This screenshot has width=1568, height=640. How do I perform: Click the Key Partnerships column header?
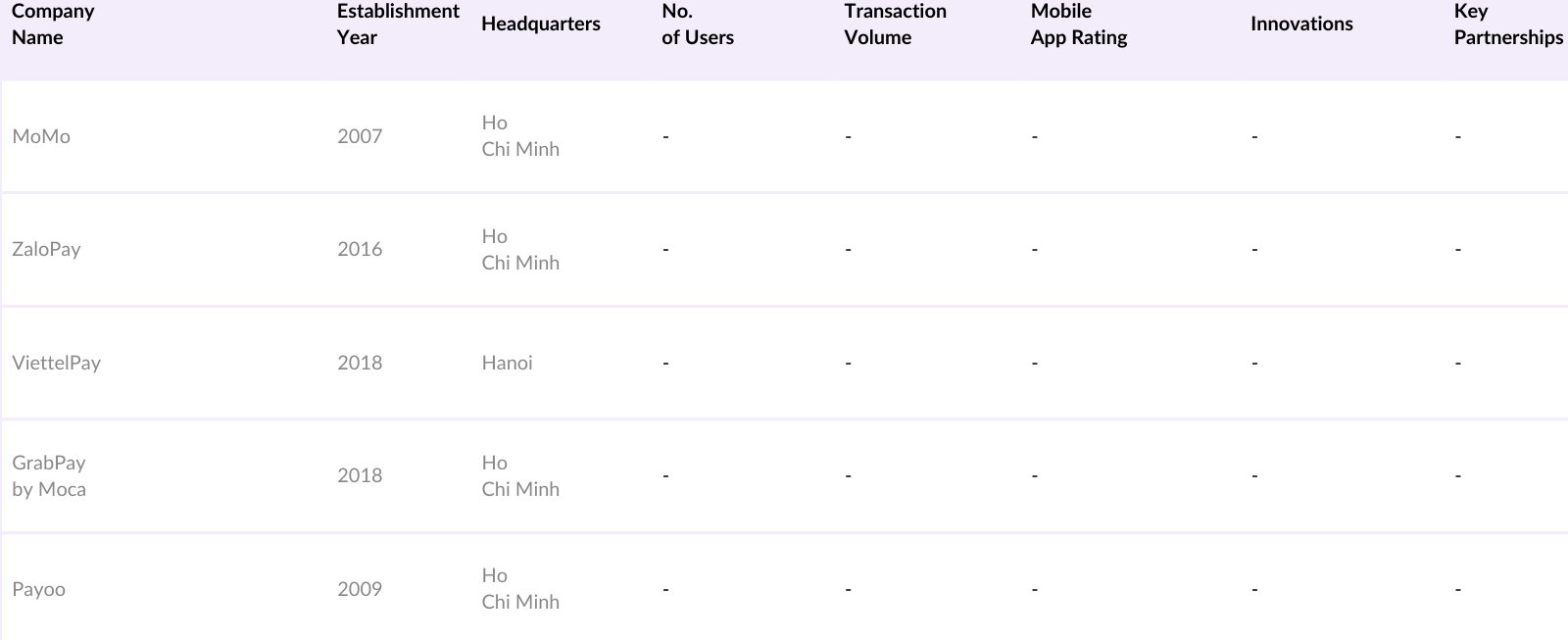point(1508,25)
